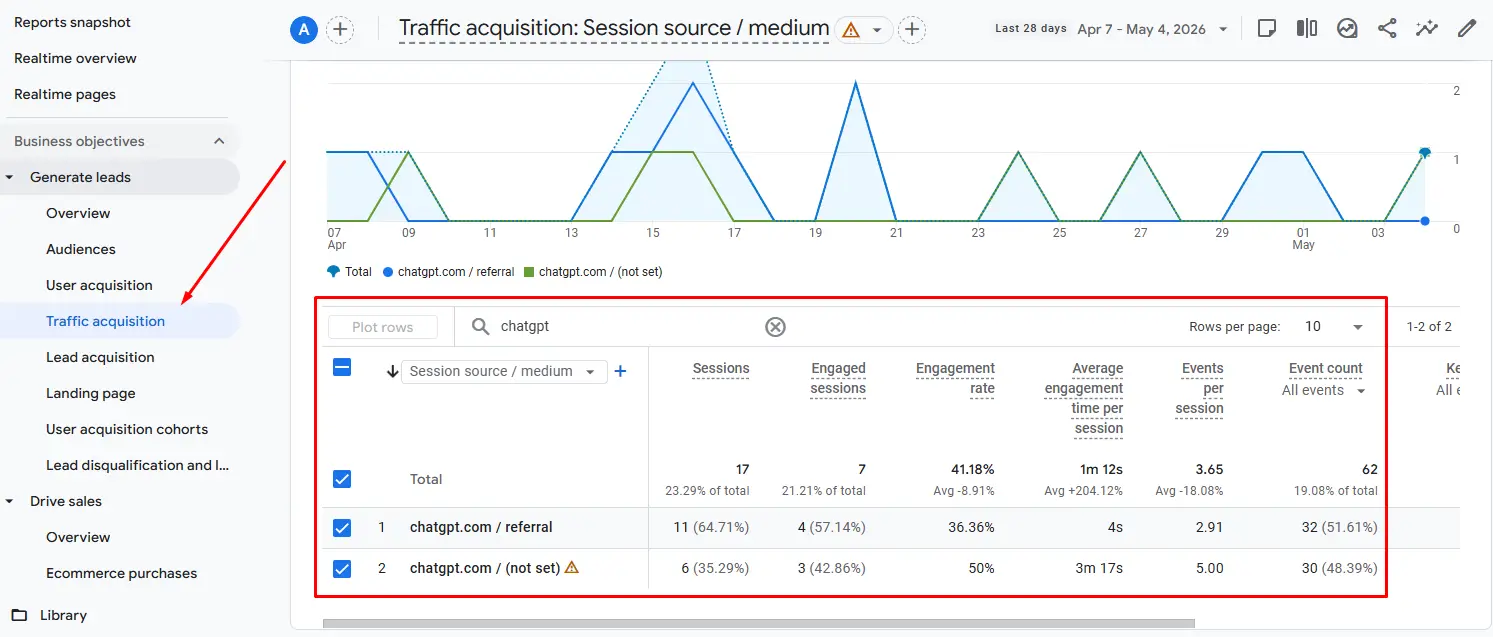Open Reports snapshot

tap(72, 22)
